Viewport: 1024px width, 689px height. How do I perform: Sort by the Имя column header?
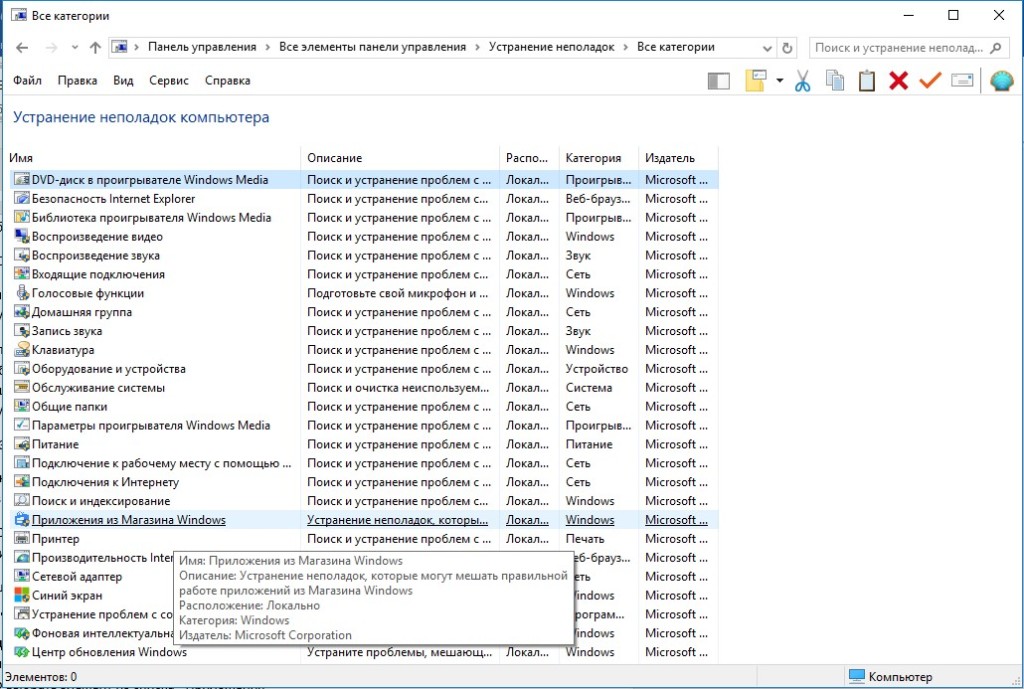[21, 158]
